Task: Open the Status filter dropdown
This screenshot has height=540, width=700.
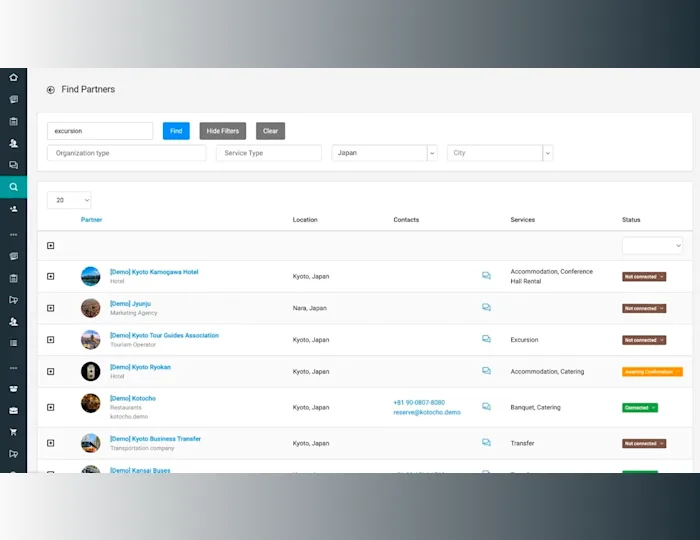Action: (x=652, y=245)
